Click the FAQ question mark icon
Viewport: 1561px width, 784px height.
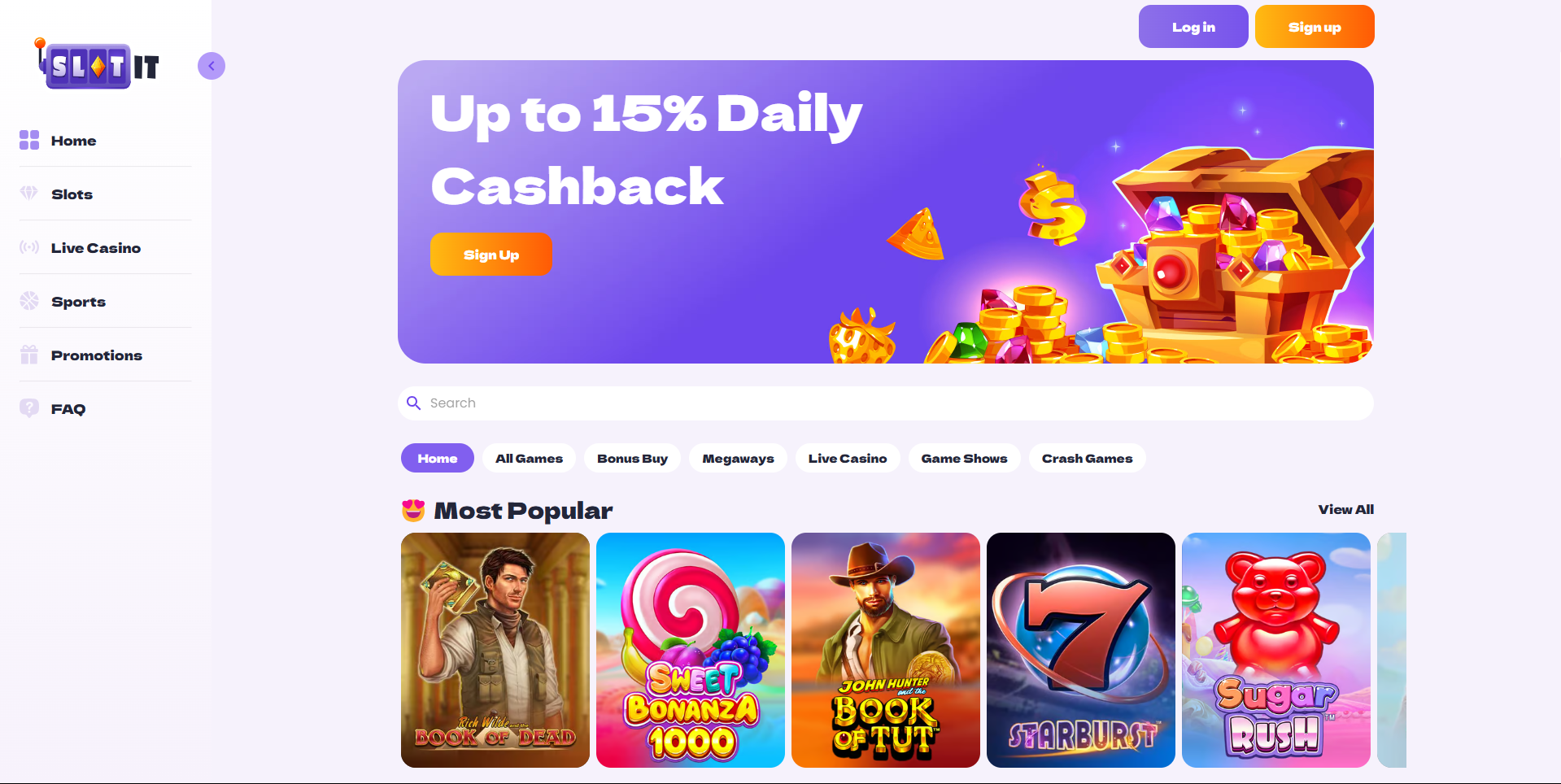tap(29, 408)
